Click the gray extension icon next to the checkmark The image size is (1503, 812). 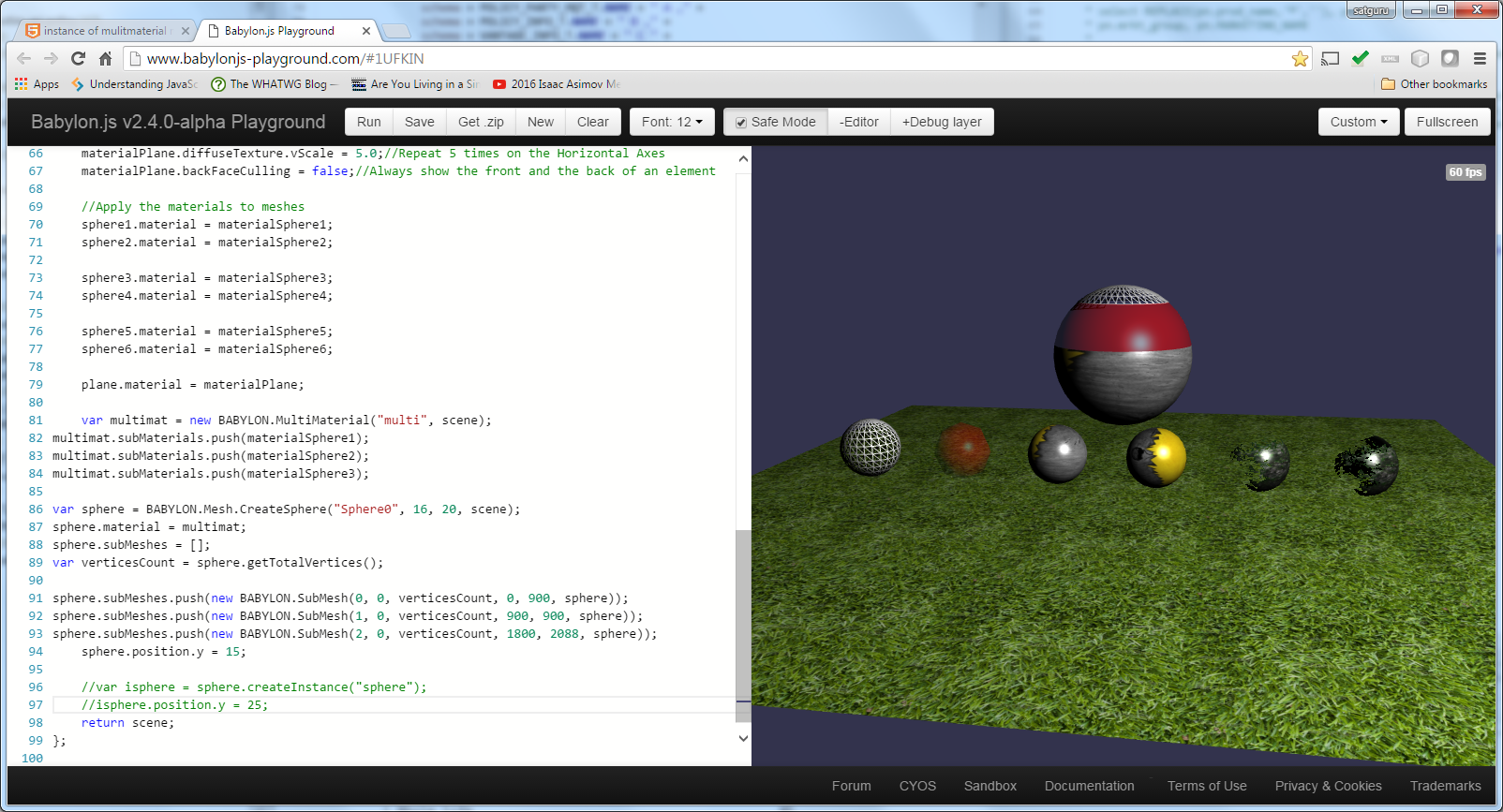(x=1390, y=58)
